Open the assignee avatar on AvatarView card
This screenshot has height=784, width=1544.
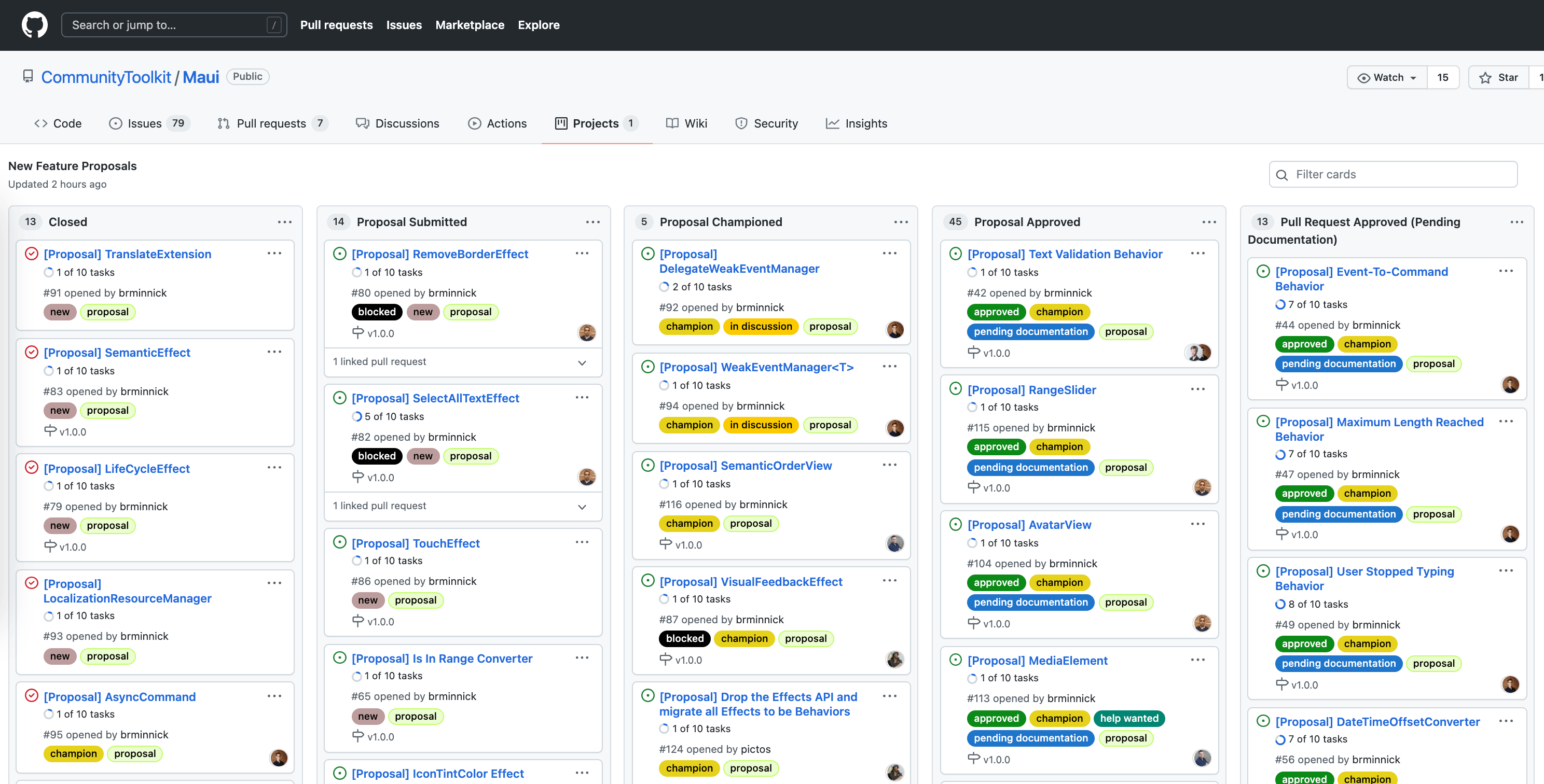1202,623
